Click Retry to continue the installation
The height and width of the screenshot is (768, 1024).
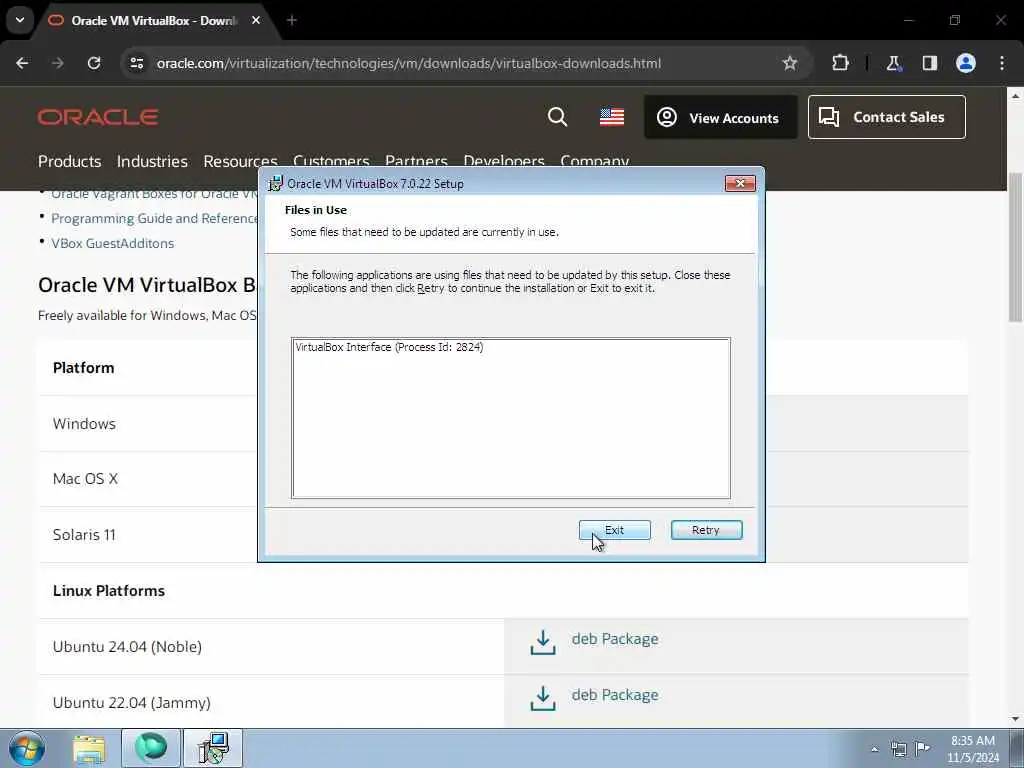coord(706,530)
